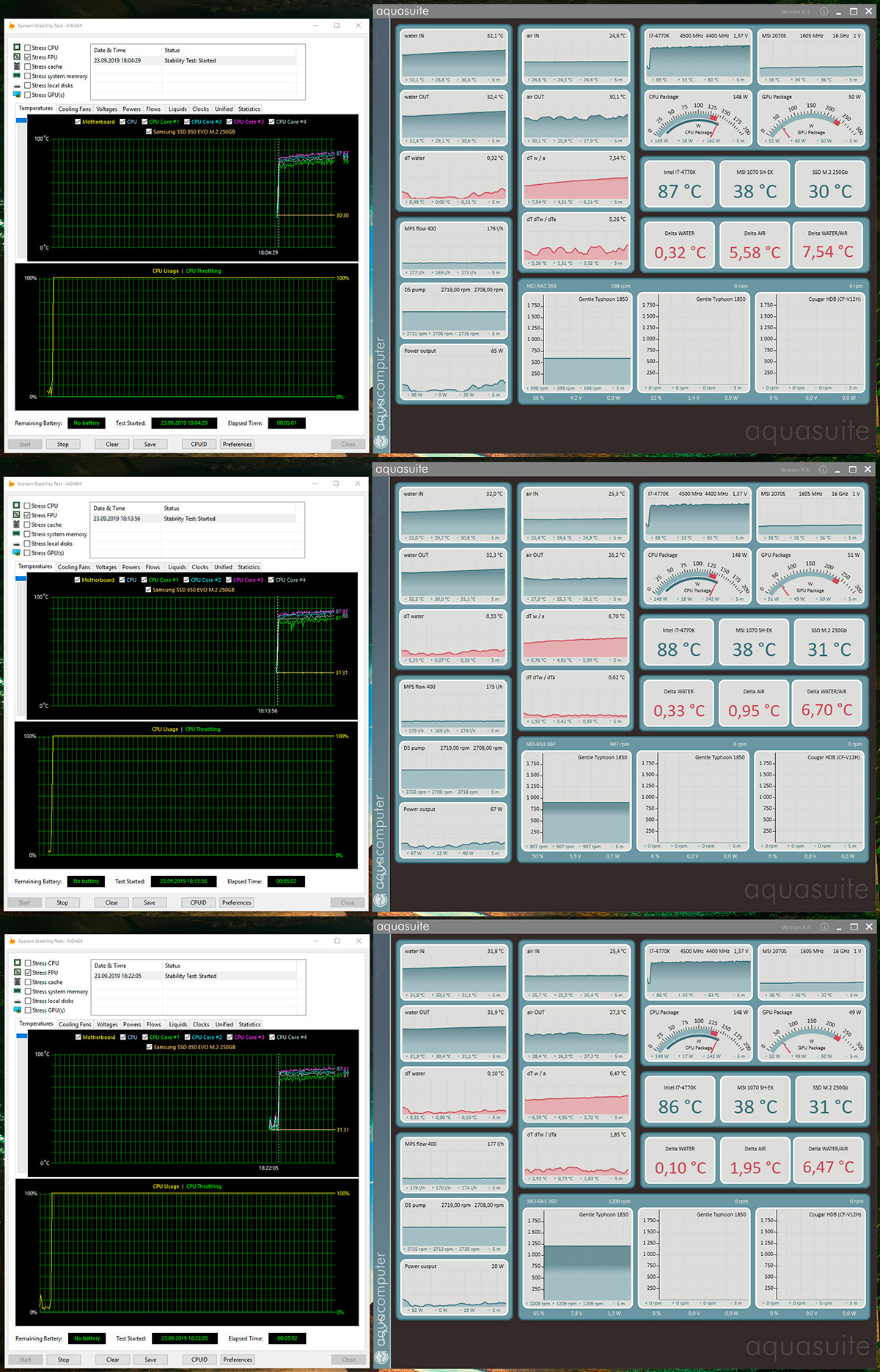Enable Stress CPU checkbox in 18:04:29 window
Screen dimensions: 880x1372
pyautogui.click(x=27, y=48)
